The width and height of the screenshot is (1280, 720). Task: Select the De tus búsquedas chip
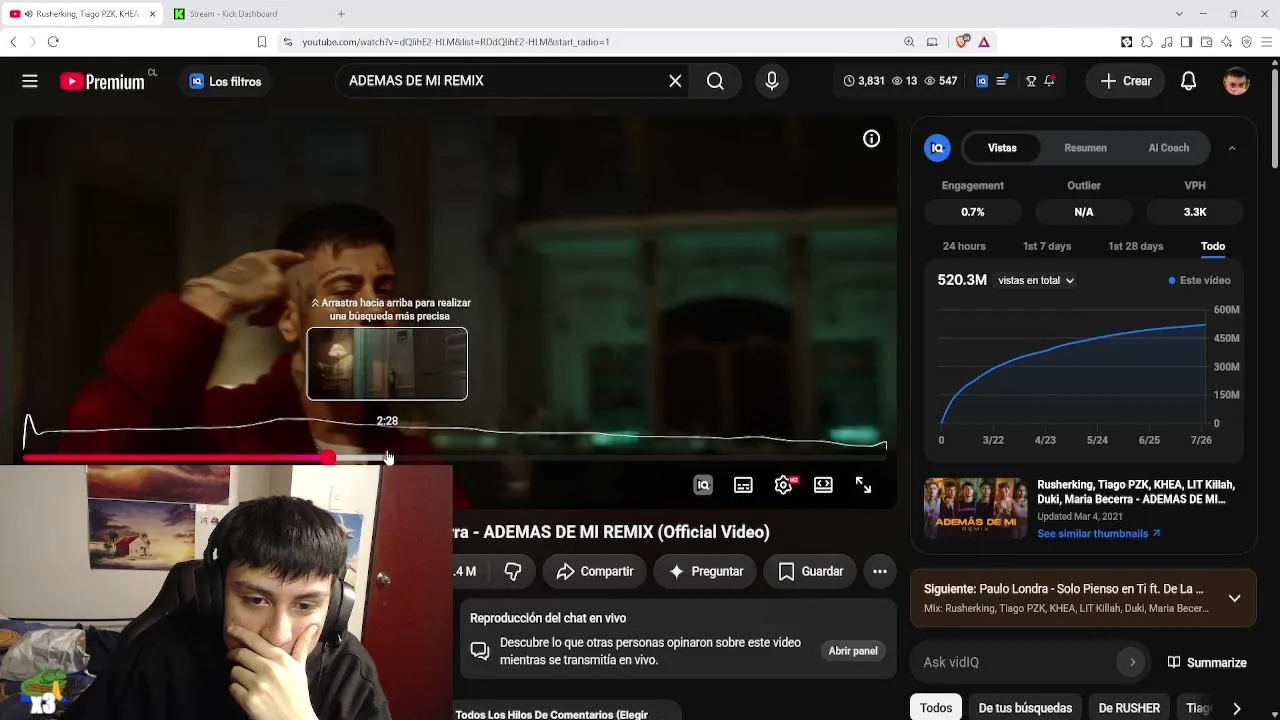(1025, 708)
